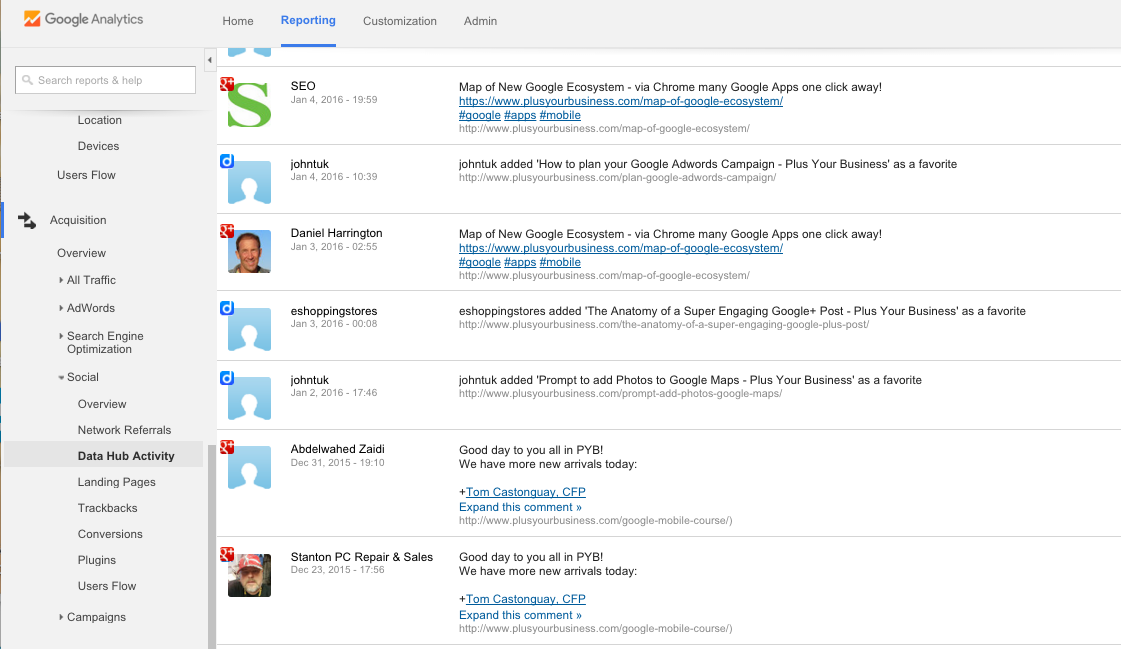Open Tom Castonguay link in Abdelwahed post

(525, 492)
